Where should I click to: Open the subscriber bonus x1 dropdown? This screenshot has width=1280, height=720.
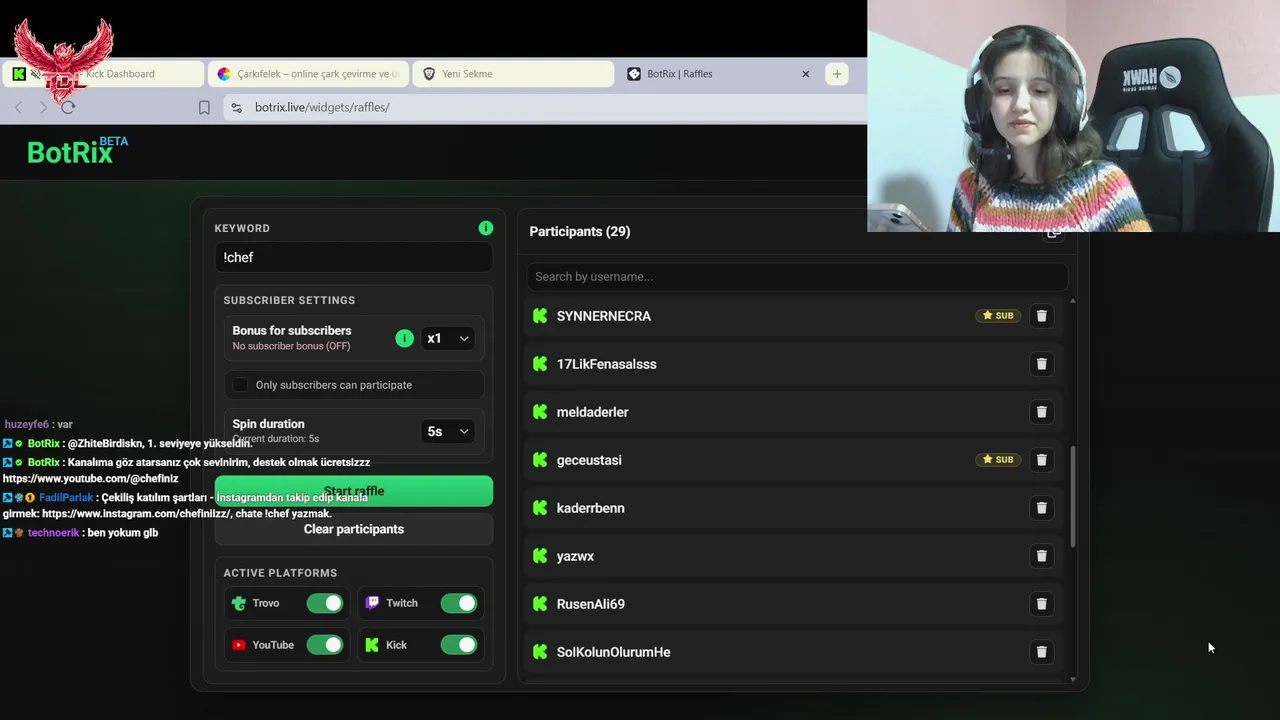click(x=447, y=338)
